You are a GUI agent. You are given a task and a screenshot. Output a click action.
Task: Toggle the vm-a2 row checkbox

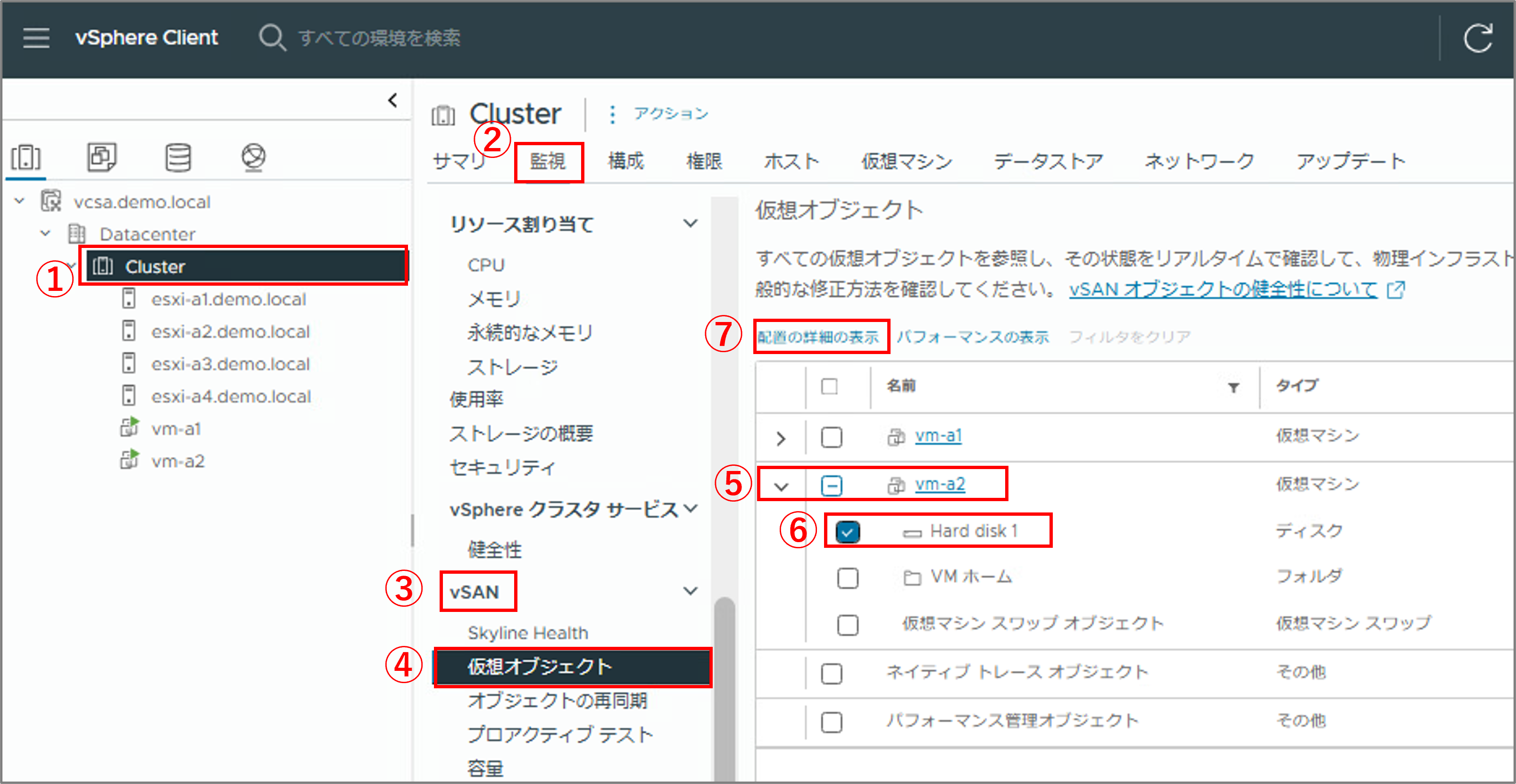click(x=831, y=486)
